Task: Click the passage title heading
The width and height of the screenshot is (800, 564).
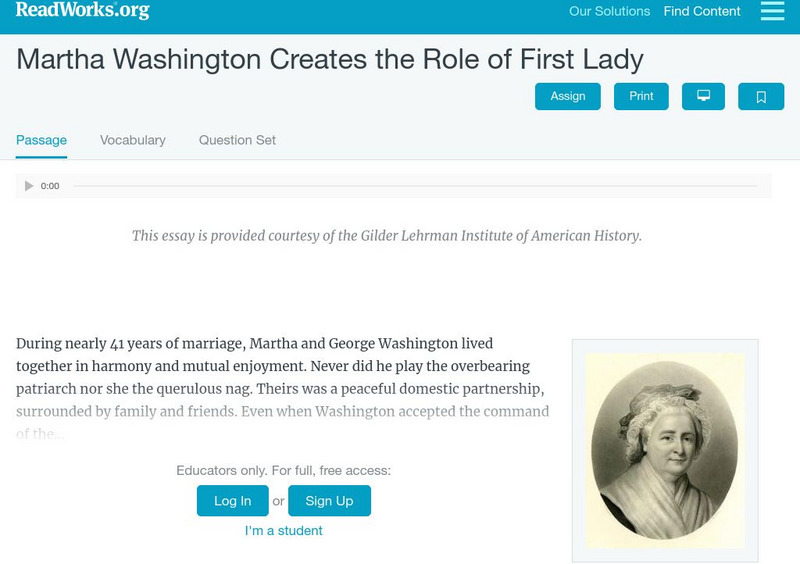Action: click(330, 58)
